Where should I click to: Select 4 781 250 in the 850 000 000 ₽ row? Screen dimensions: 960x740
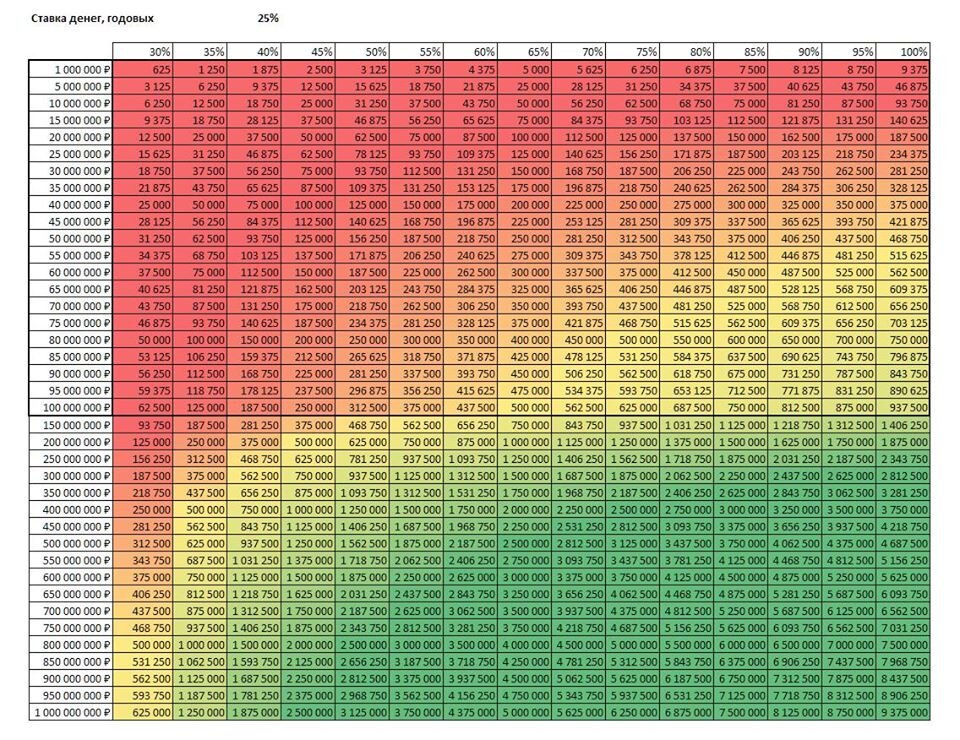click(x=579, y=662)
